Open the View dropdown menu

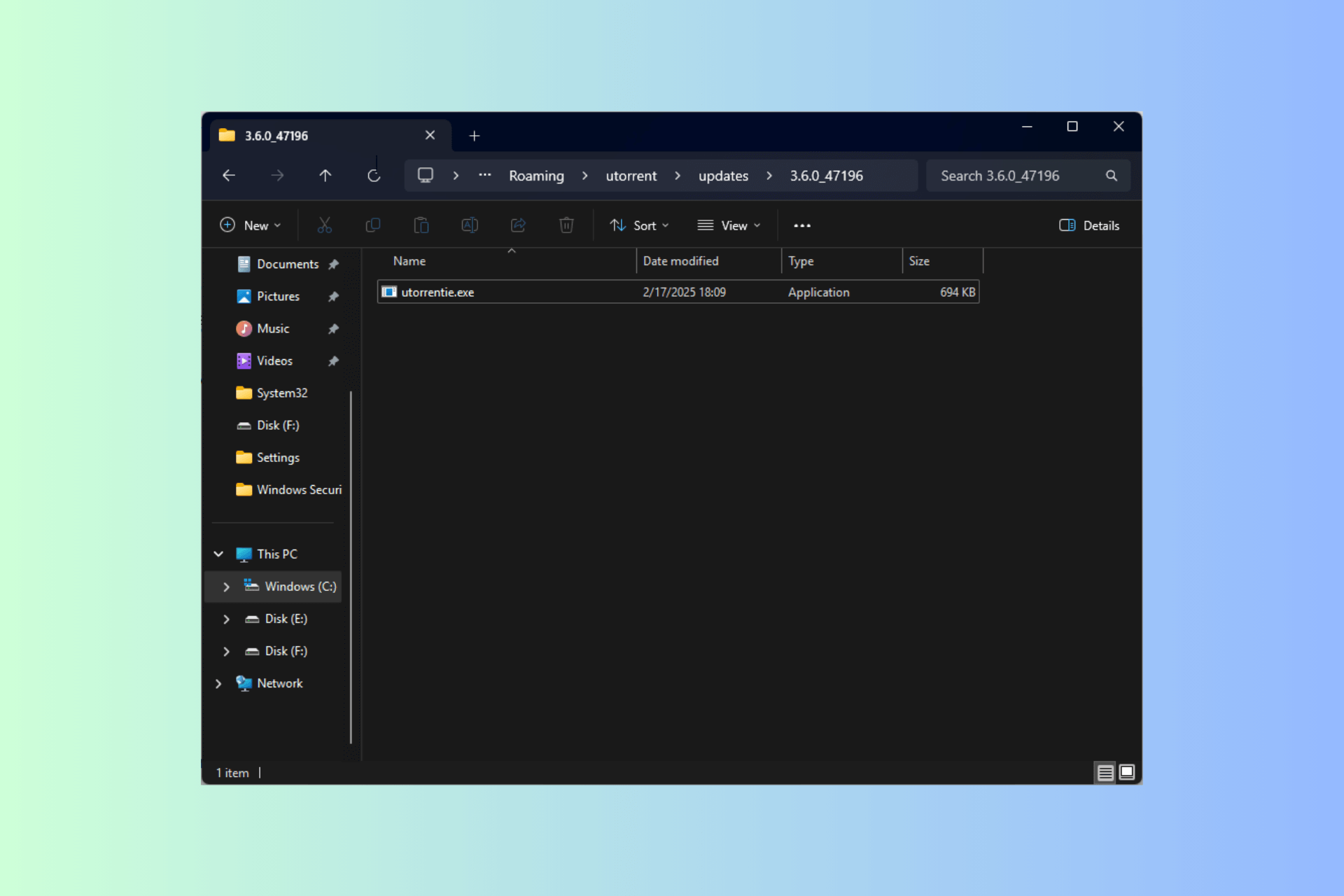tap(729, 225)
